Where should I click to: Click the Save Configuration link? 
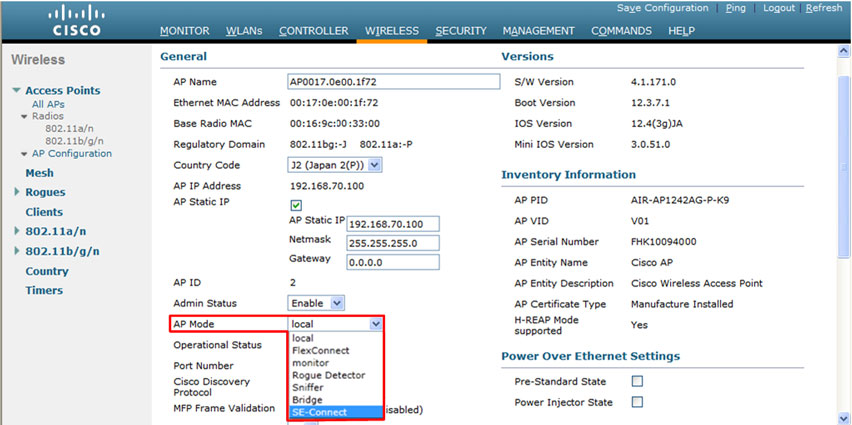click(662, 8)
